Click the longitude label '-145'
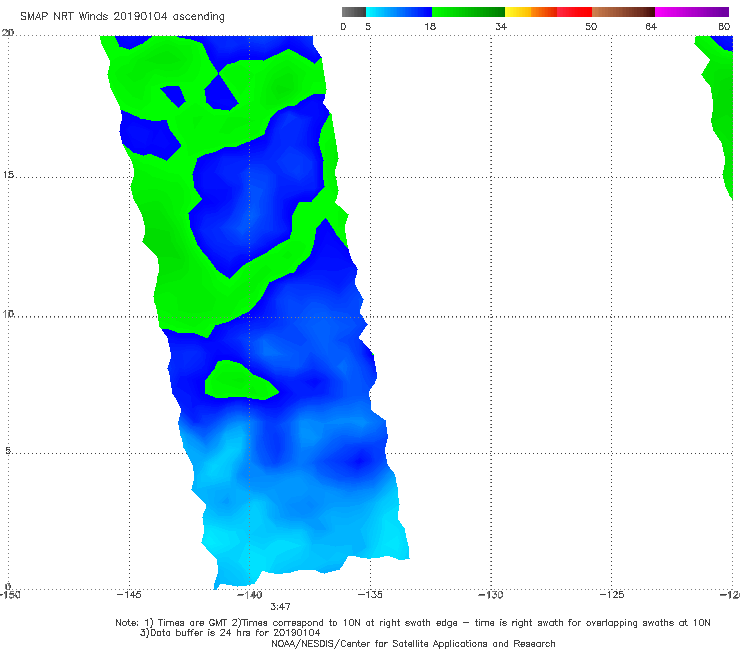The width and height of the screenshot is (740, 650). click(129, 595)
